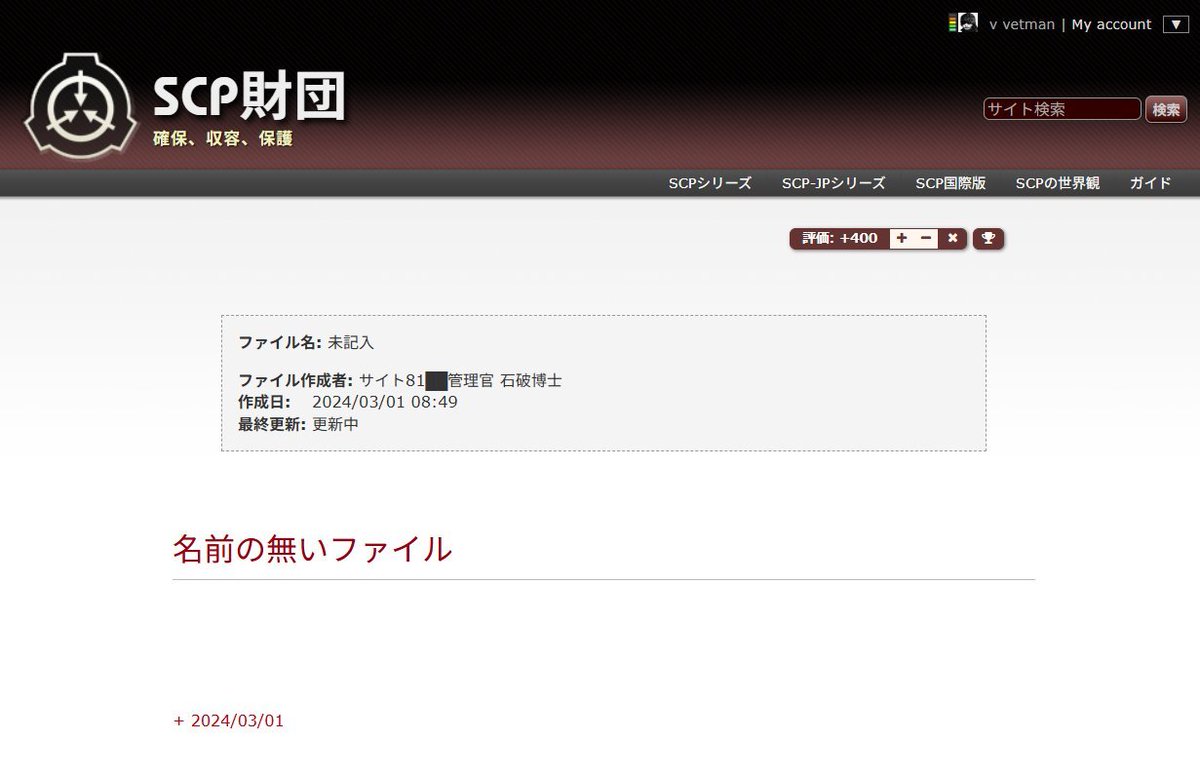This screenshot has height=779, width=1200.
Task: Cancel vote with the X button
Action: (x=953, y=238)
